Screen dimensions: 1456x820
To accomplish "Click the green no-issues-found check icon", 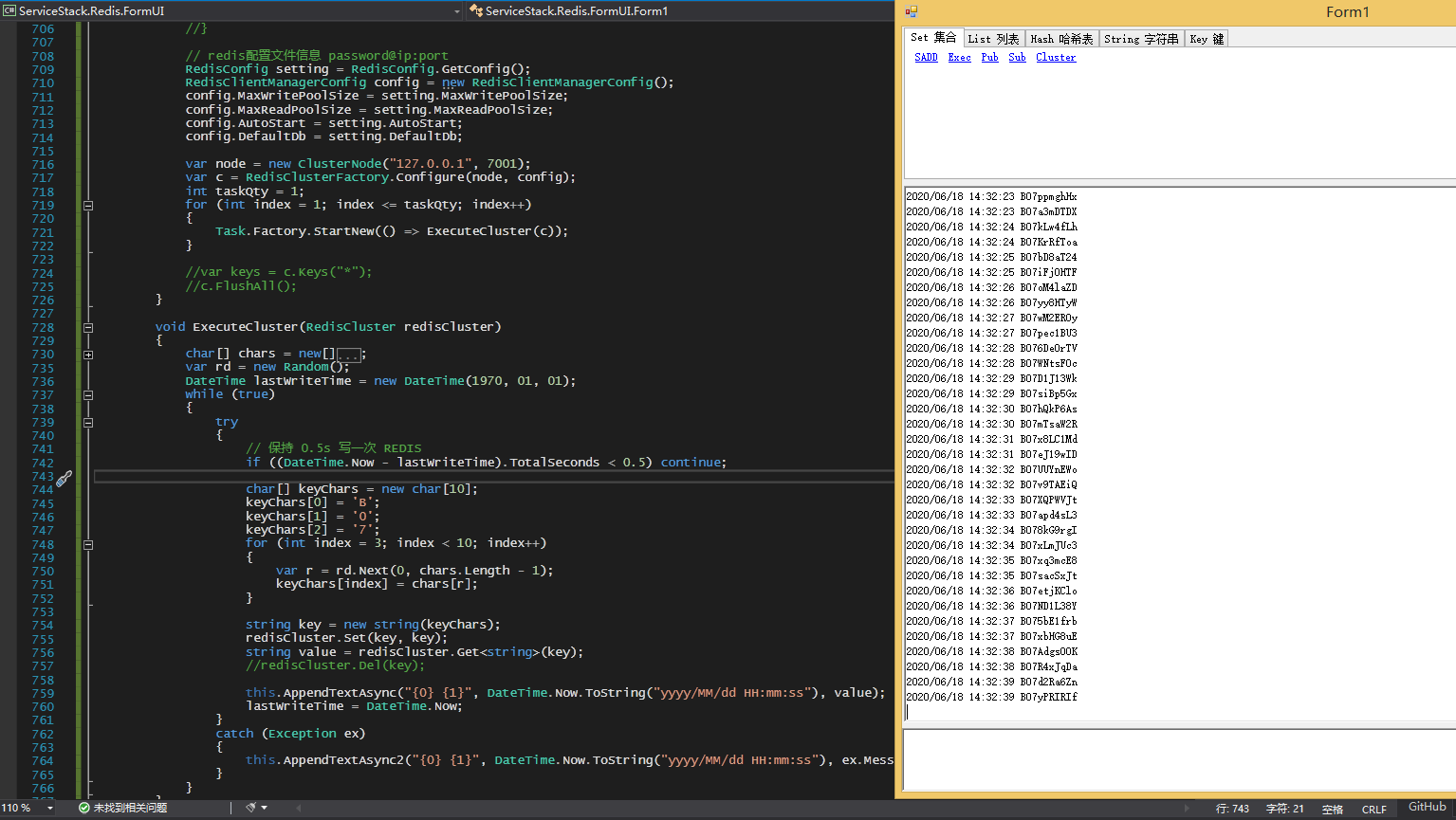I will pos(84,808).
